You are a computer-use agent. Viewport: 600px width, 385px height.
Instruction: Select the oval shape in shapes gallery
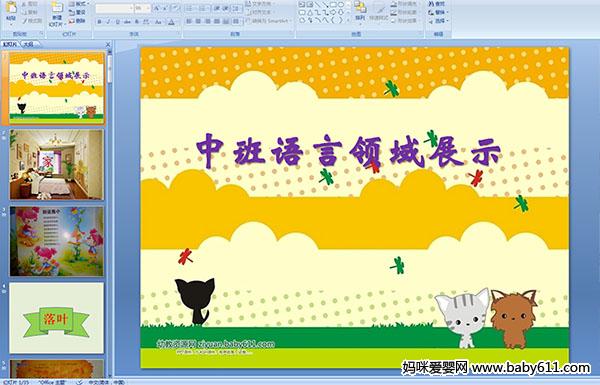(341, 5)
